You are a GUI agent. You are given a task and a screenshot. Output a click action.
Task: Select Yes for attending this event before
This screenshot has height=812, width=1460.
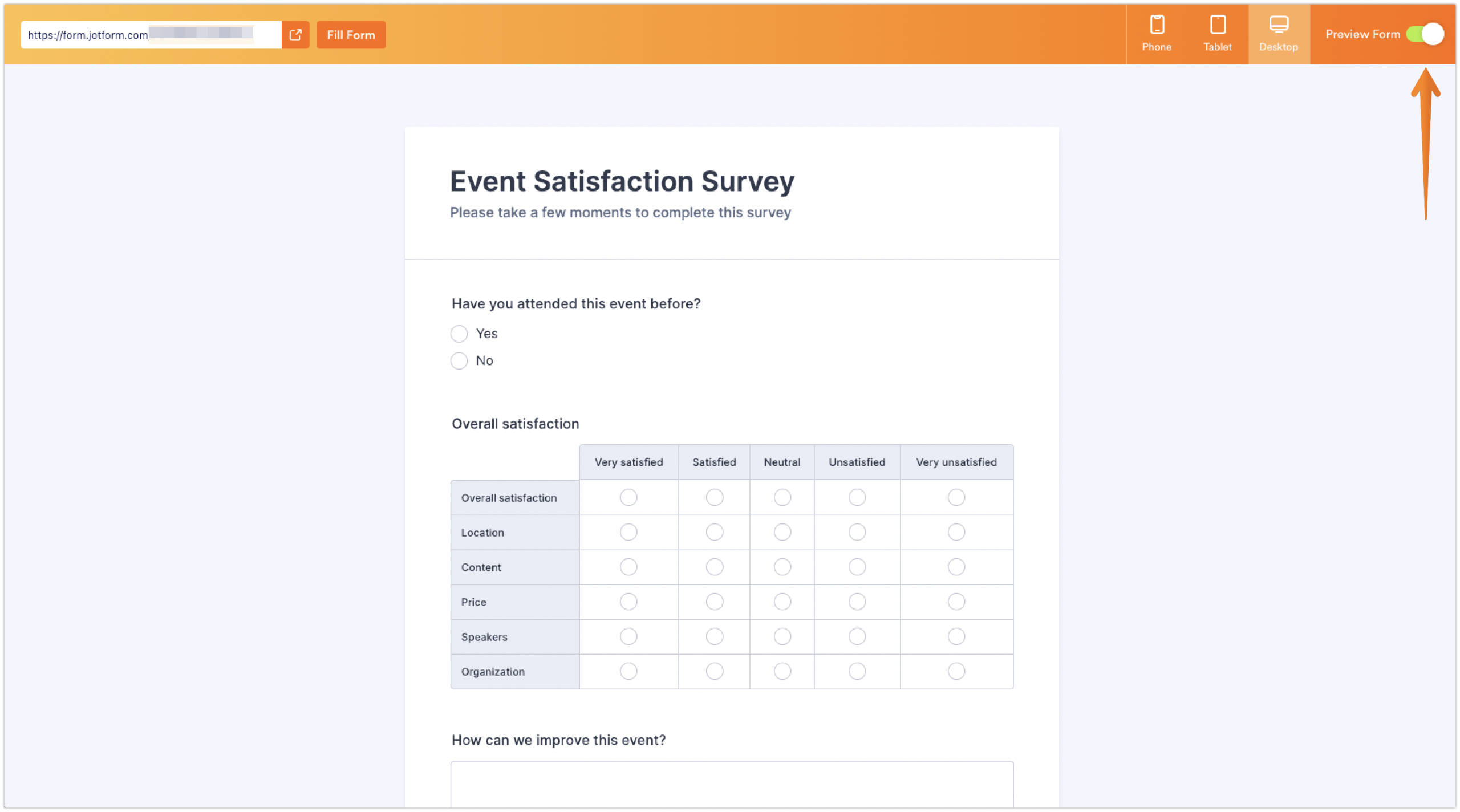pyautogui.click(x=459, y=334)
